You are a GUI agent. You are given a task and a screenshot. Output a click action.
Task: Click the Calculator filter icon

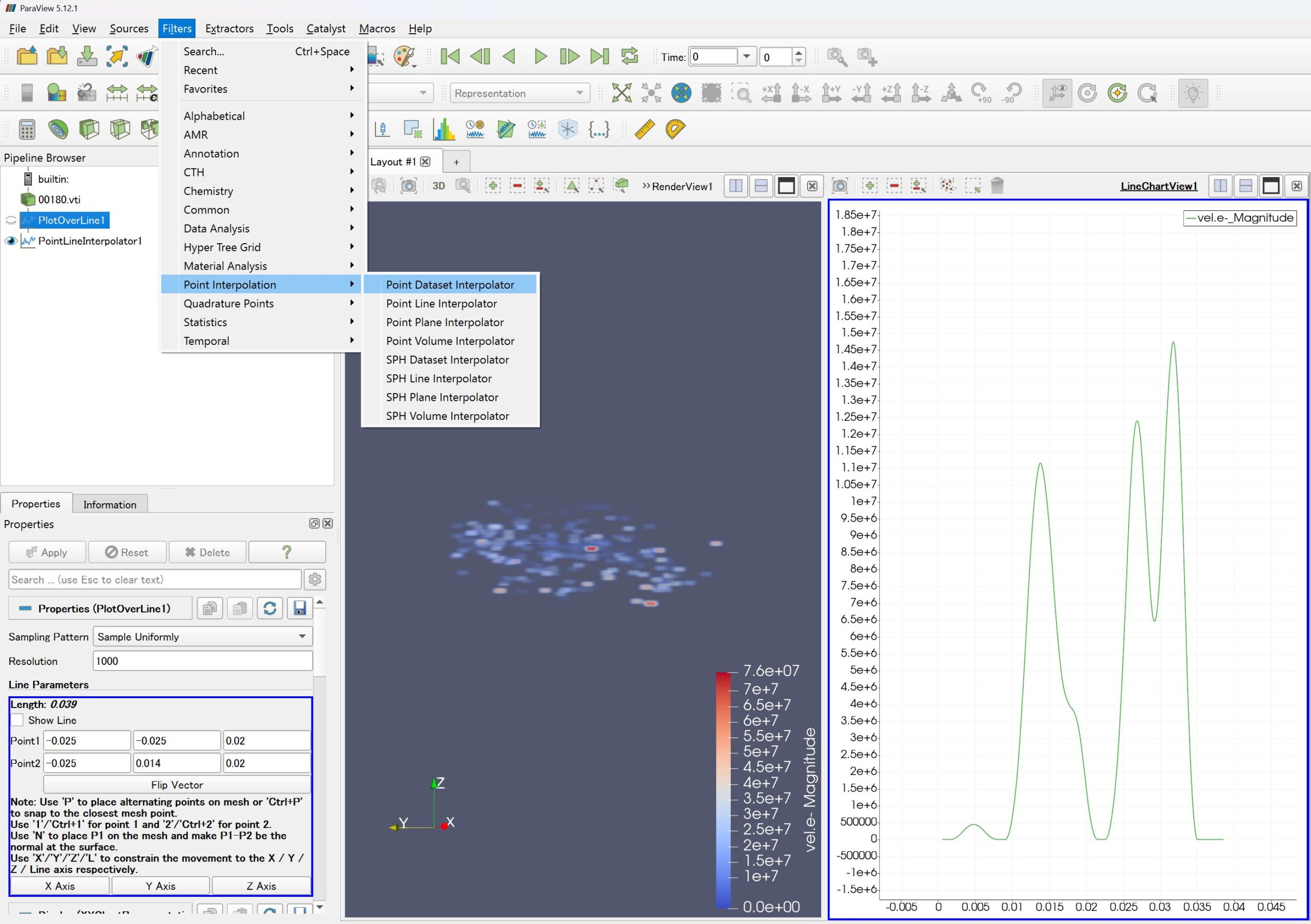point(27,129)
